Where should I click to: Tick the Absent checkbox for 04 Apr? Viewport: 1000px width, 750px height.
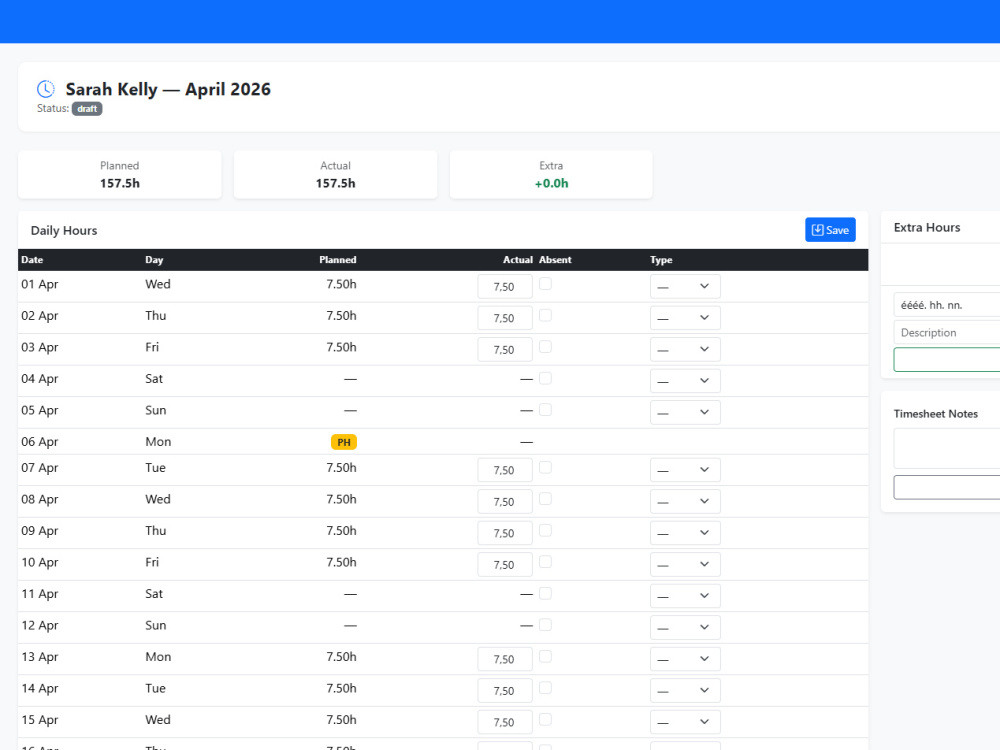pos(545,378)
